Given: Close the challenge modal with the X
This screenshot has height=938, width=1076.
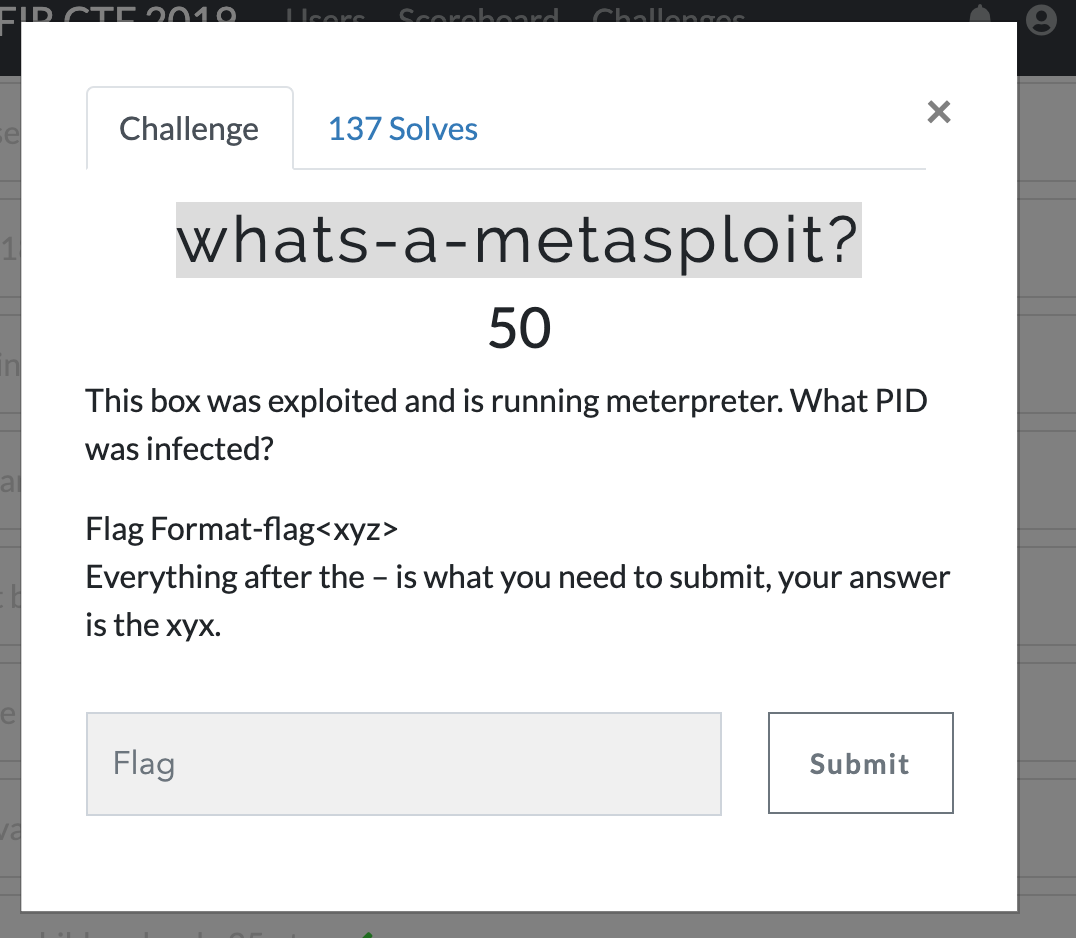Looking at the screenshot, I should [938, 112].
